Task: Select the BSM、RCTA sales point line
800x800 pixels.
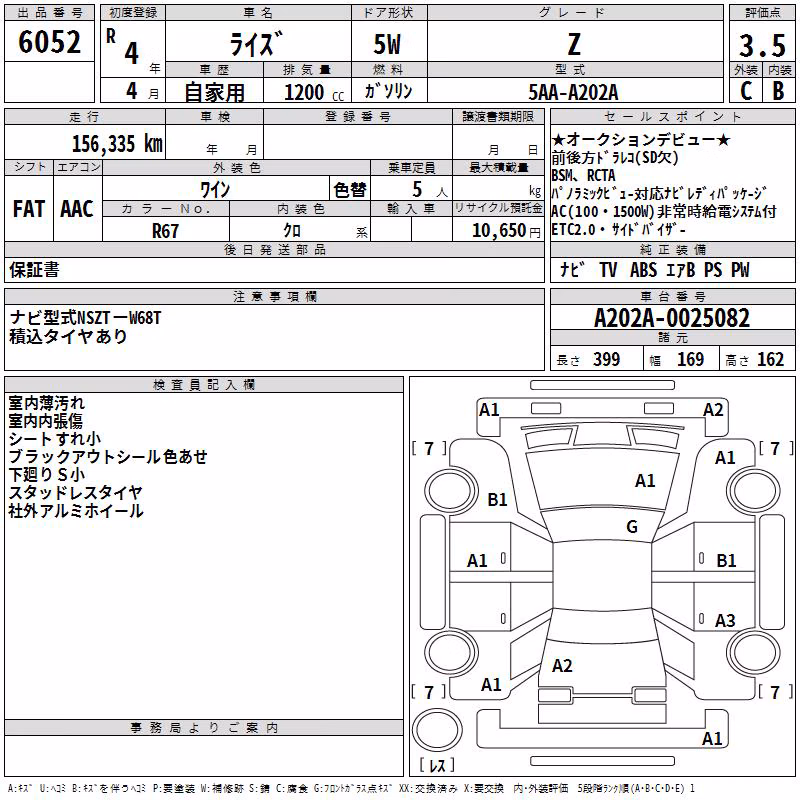Action: [584, 176]
